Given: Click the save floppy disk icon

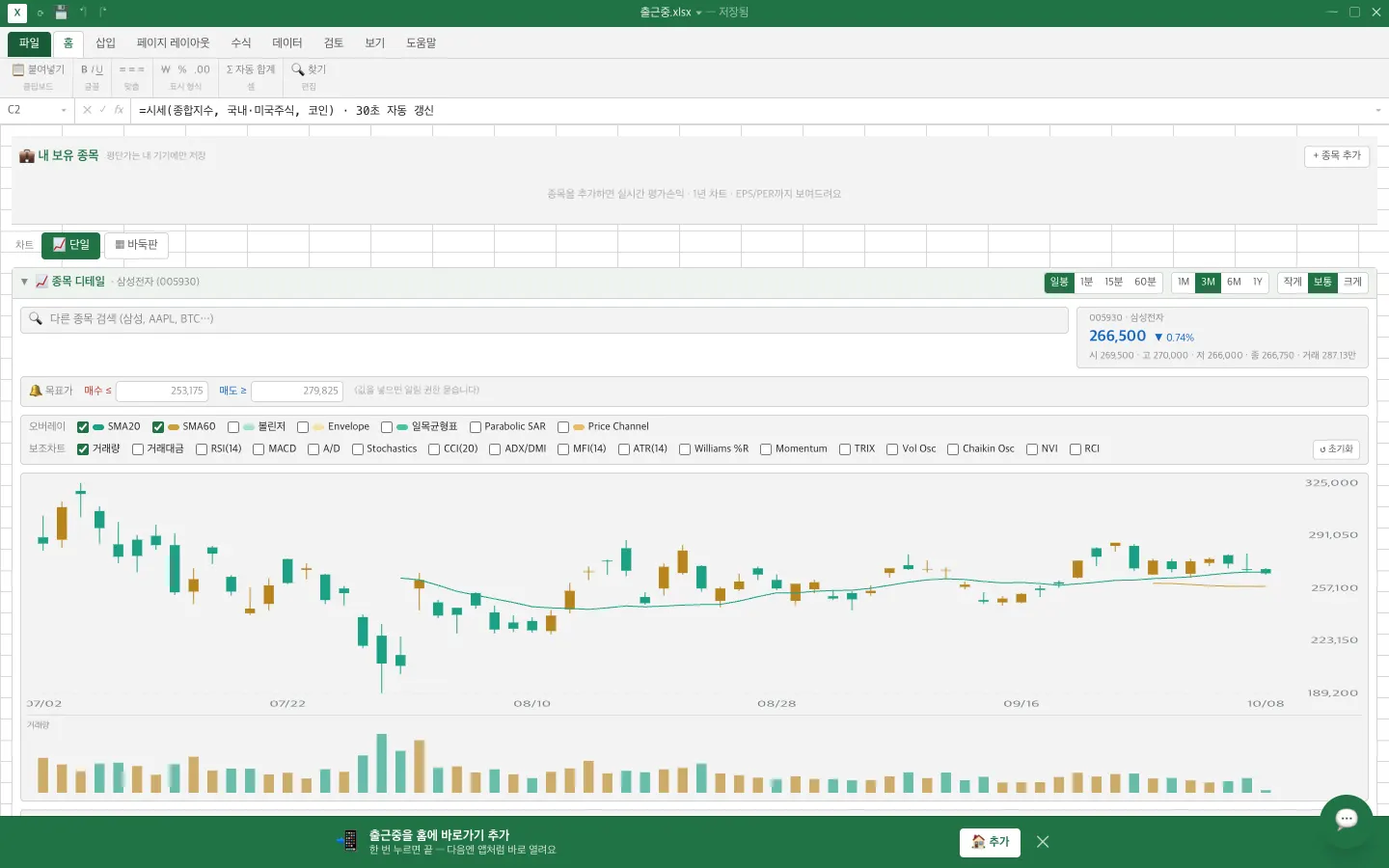Looking at the screenshot, I should click(61, 13).
